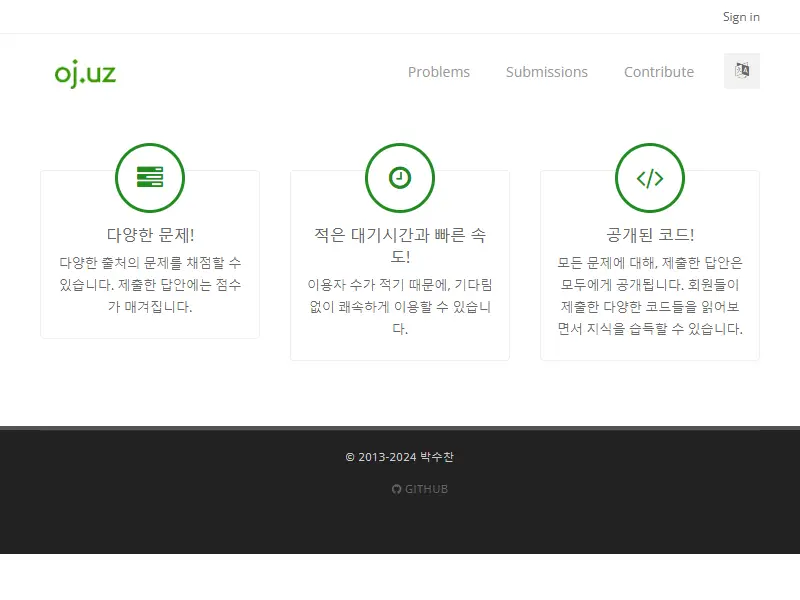Image resolution: width=800 pixels, height=600 pixels.
Task: Click paragraph starting '다양한 출처의 문제를'
Action: point(150,285)
